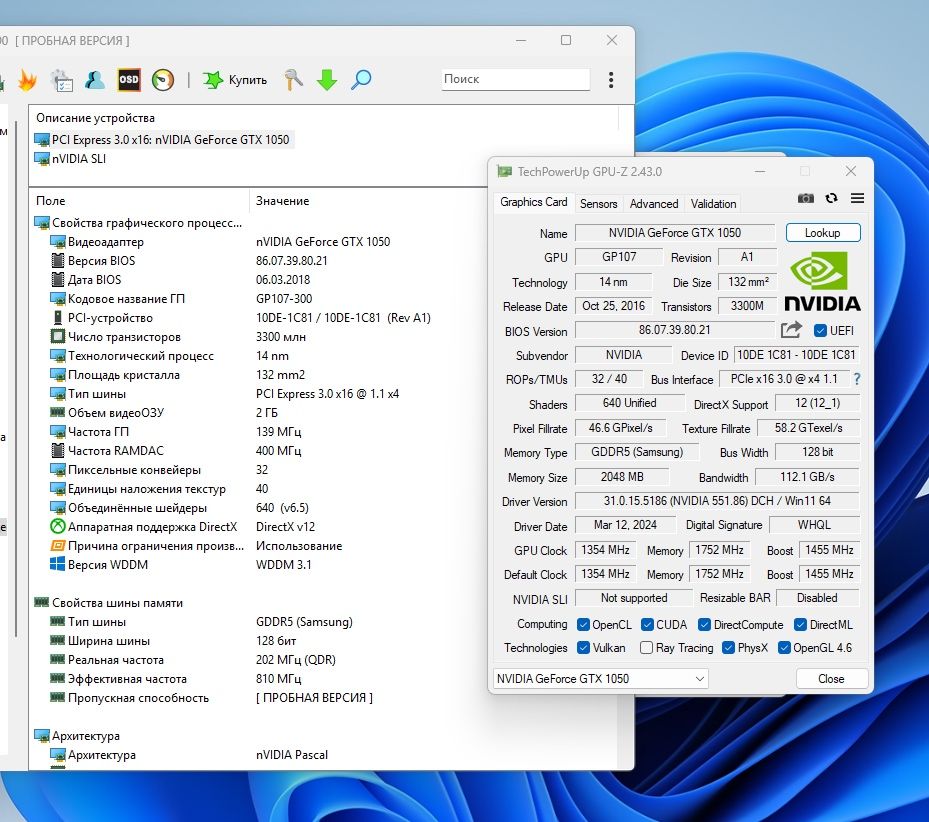Viewport: 929px width, 822px height.
Task: Open the GPU selection dropdown in GPU-Z
Action: pyautogui.click(x=601, y=679)
